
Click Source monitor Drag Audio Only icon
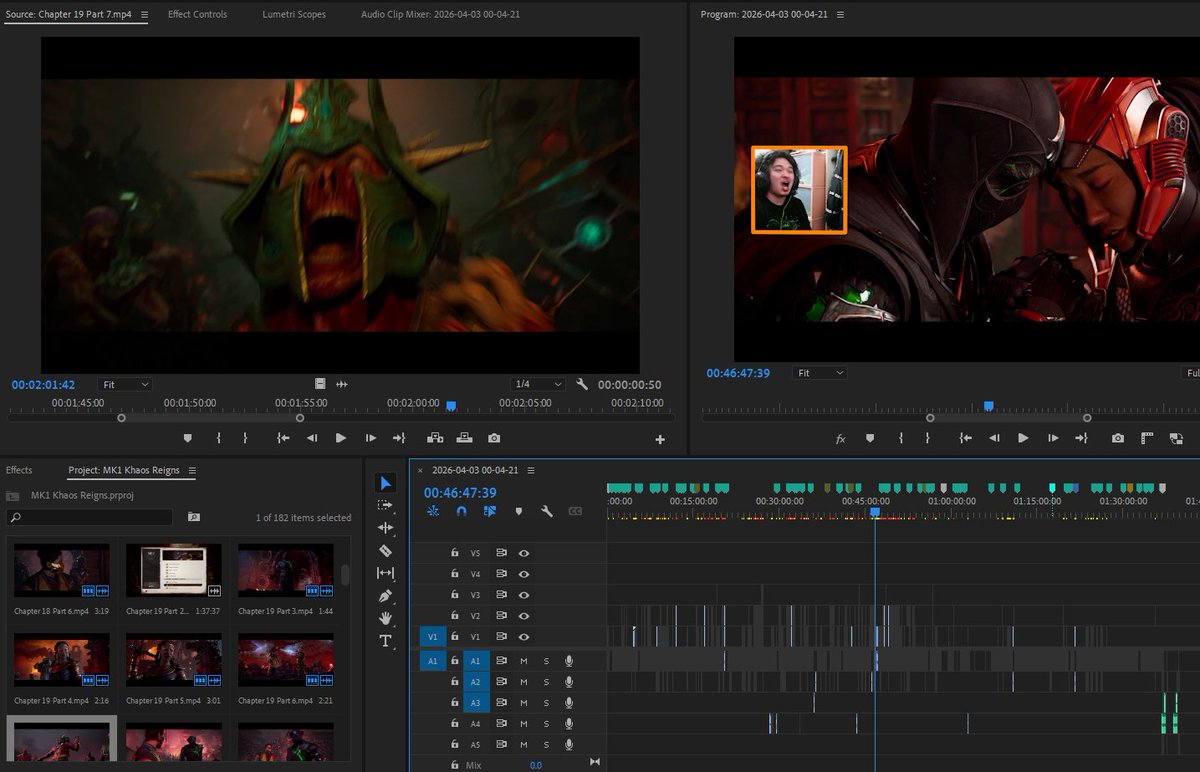[x=342, y=384]
